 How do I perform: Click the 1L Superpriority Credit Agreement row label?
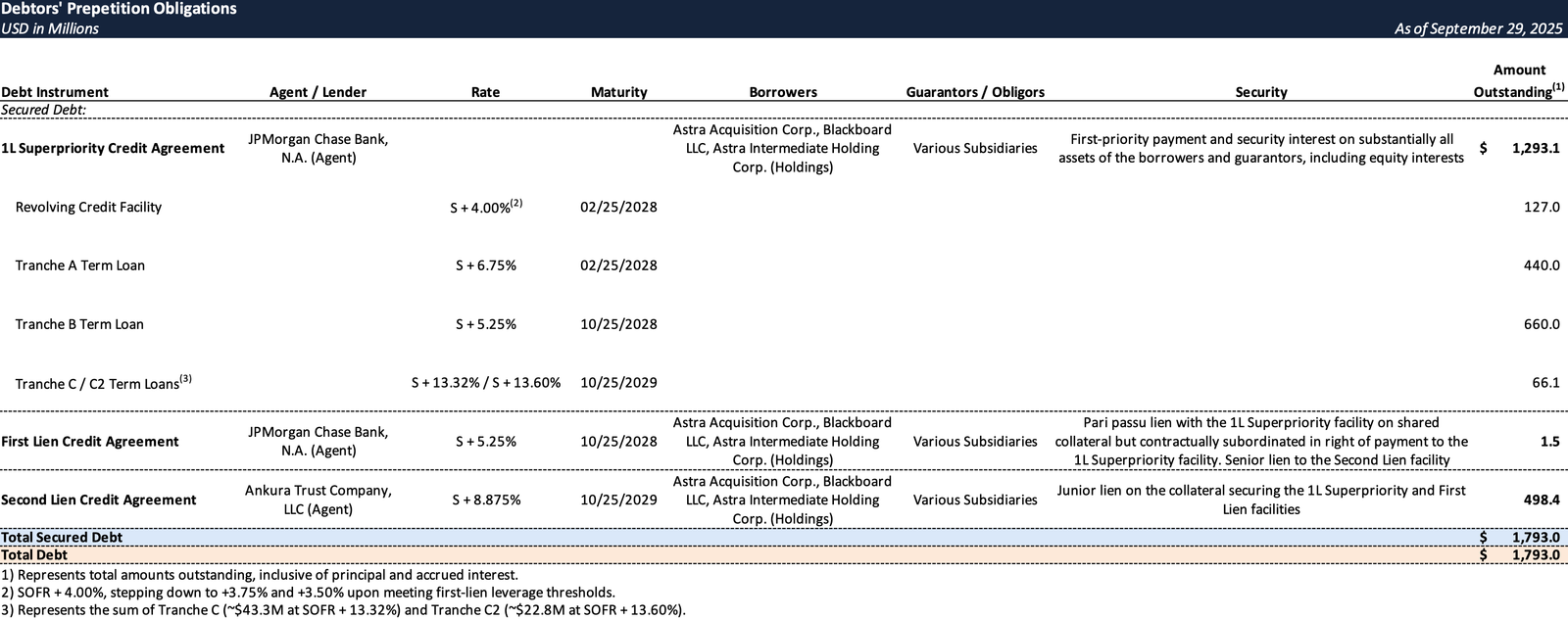[x=113, y=148]
